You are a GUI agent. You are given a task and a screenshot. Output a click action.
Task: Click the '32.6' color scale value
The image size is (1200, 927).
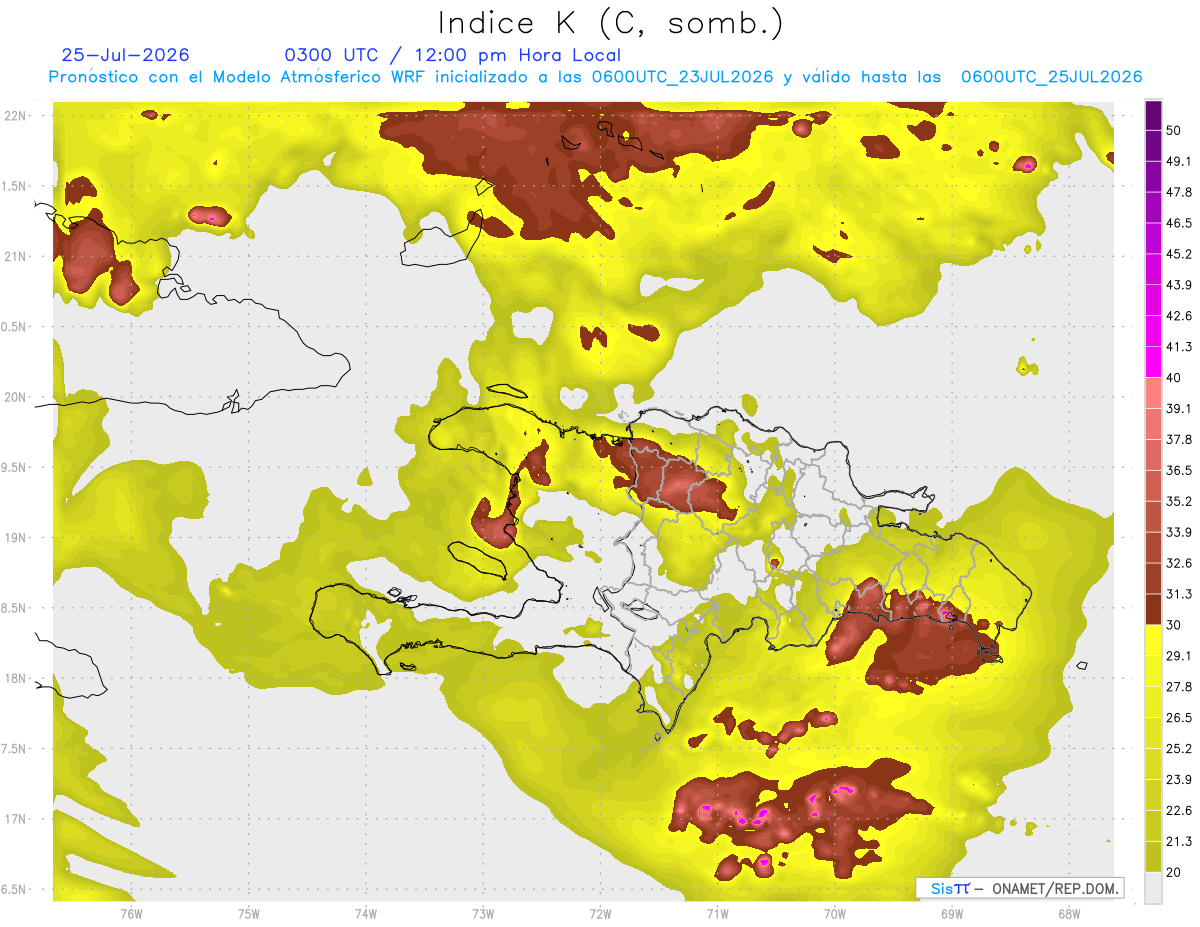[1179, 563]
